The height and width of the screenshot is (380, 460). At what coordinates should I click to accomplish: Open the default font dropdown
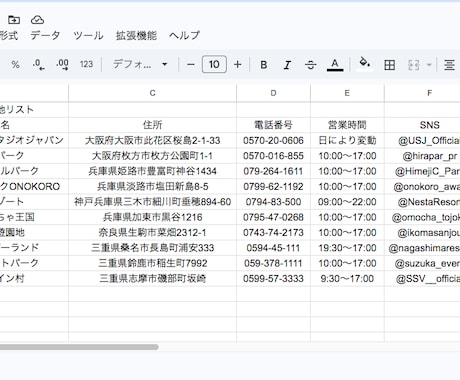click(140, 64)
